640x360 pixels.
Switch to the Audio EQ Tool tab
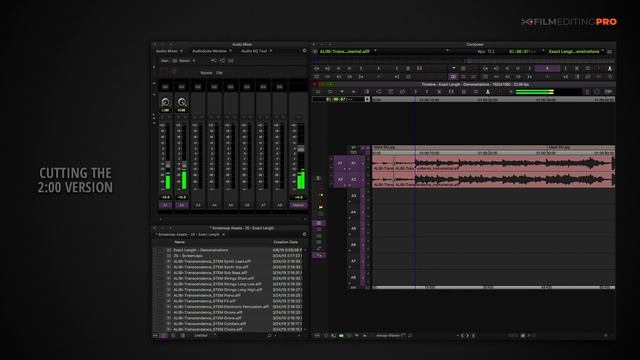253,51
